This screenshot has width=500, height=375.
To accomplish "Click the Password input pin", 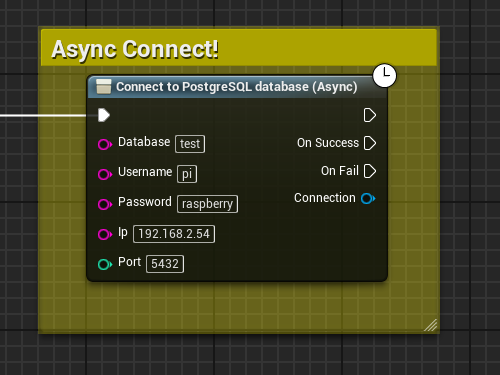I will tap(105, 204).
